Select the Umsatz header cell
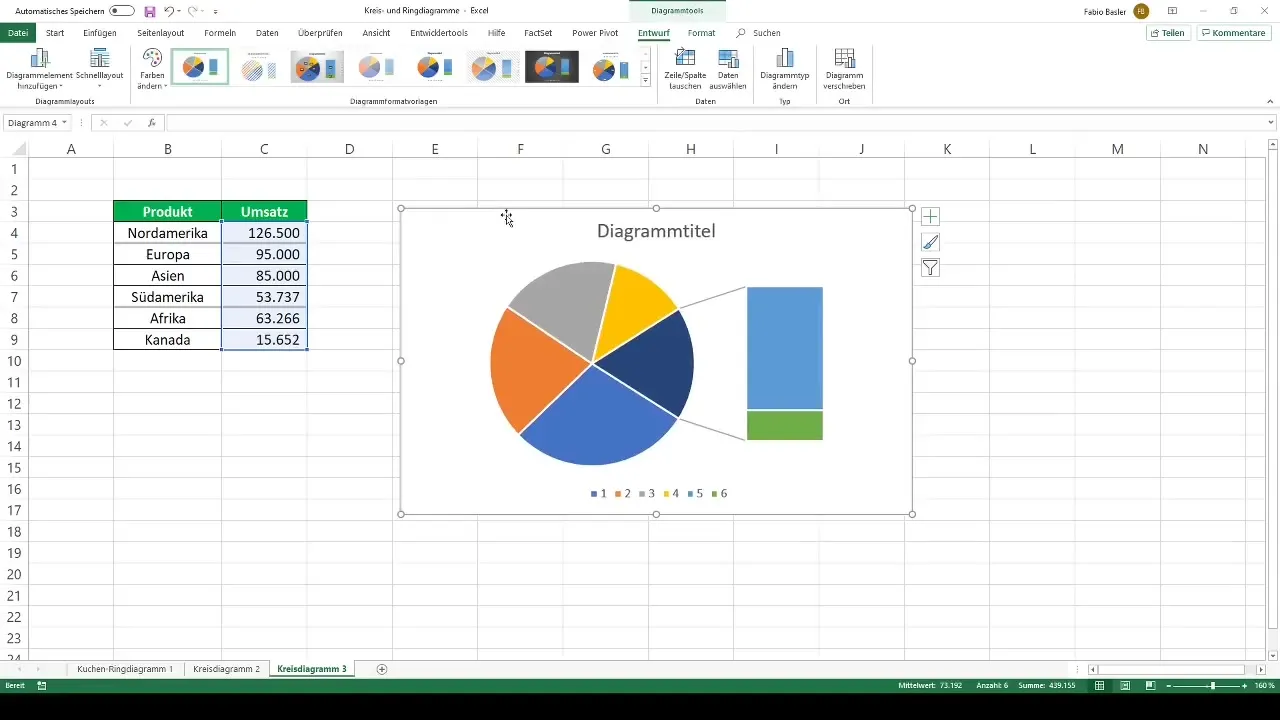The width and height of the screenshot is (1280, 720). click(264, 212)
